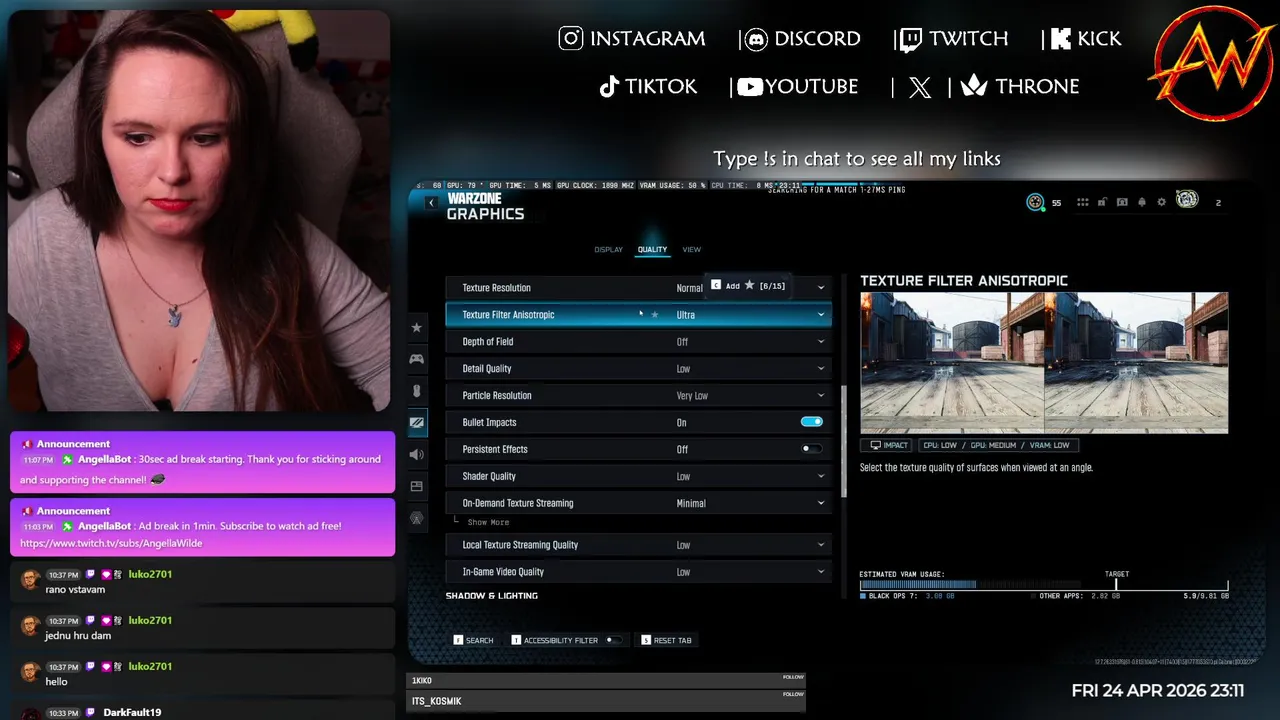Open the Interface settings category icon
1280x720 pixels.
pyautogui.click(x=417, y=486)
